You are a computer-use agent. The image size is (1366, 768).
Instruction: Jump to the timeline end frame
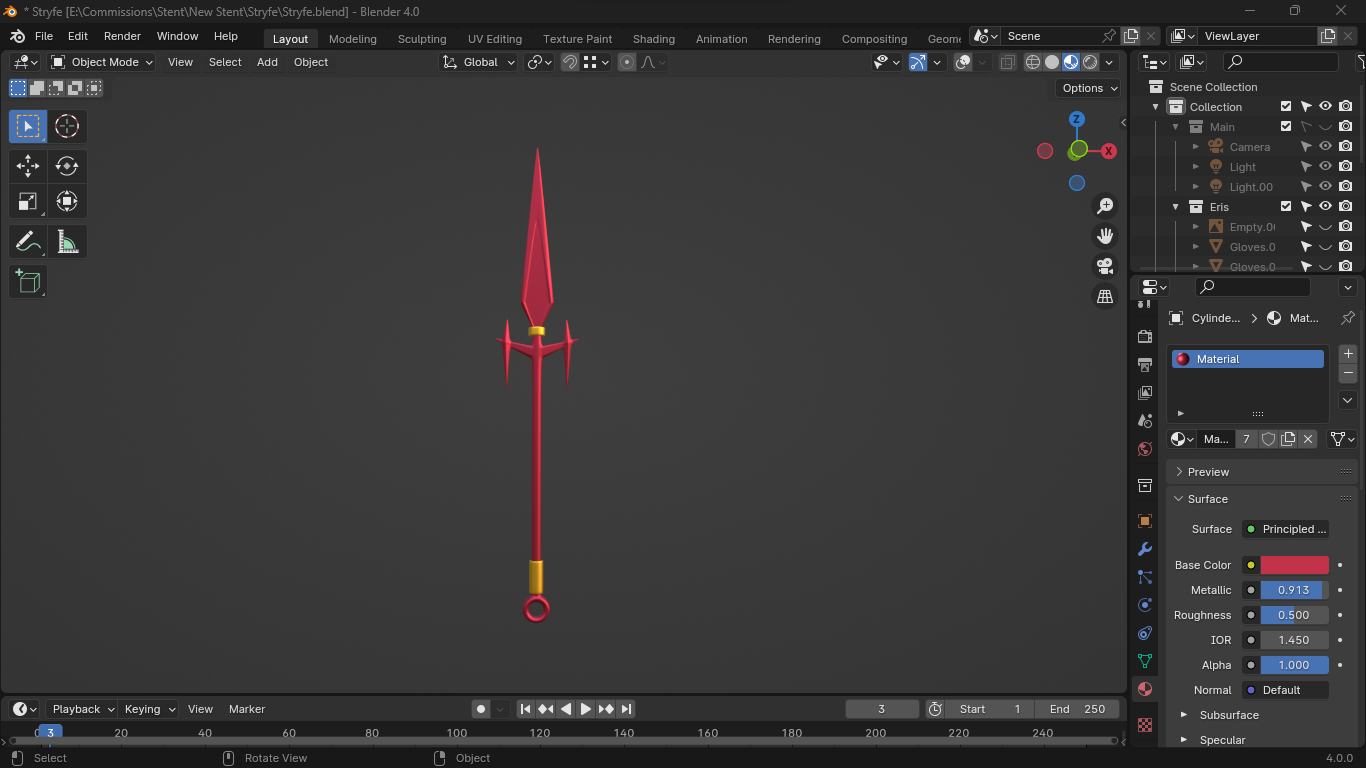(626, 709)
